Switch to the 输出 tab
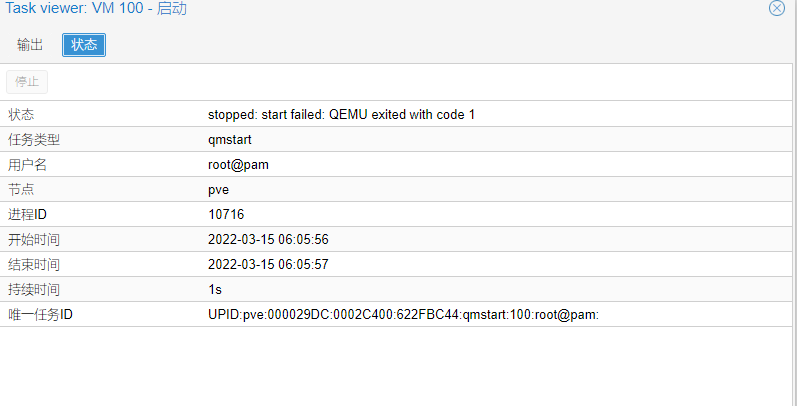This screenshot has width=797, height=406. [x=30, y=45]
